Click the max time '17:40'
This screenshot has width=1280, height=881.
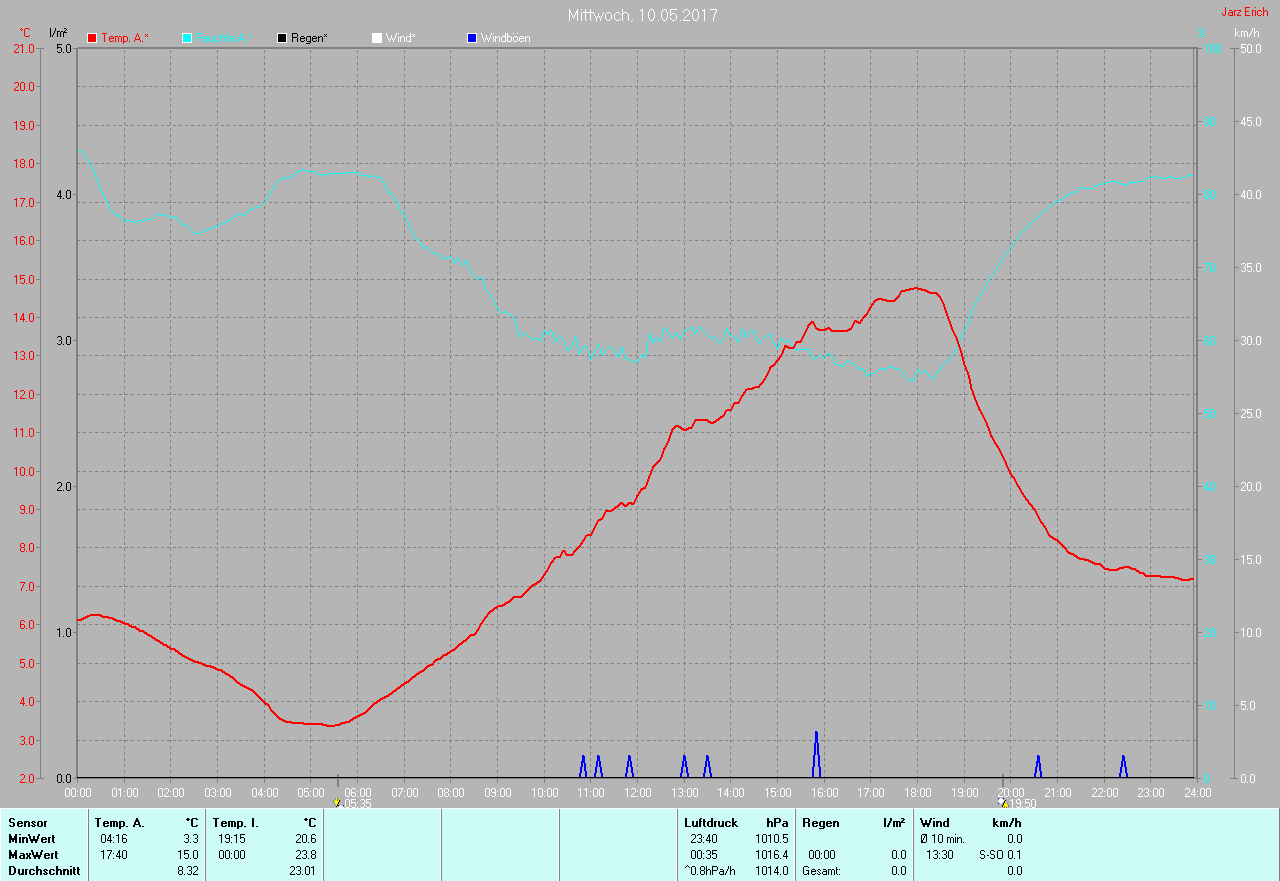pos(114,855)
